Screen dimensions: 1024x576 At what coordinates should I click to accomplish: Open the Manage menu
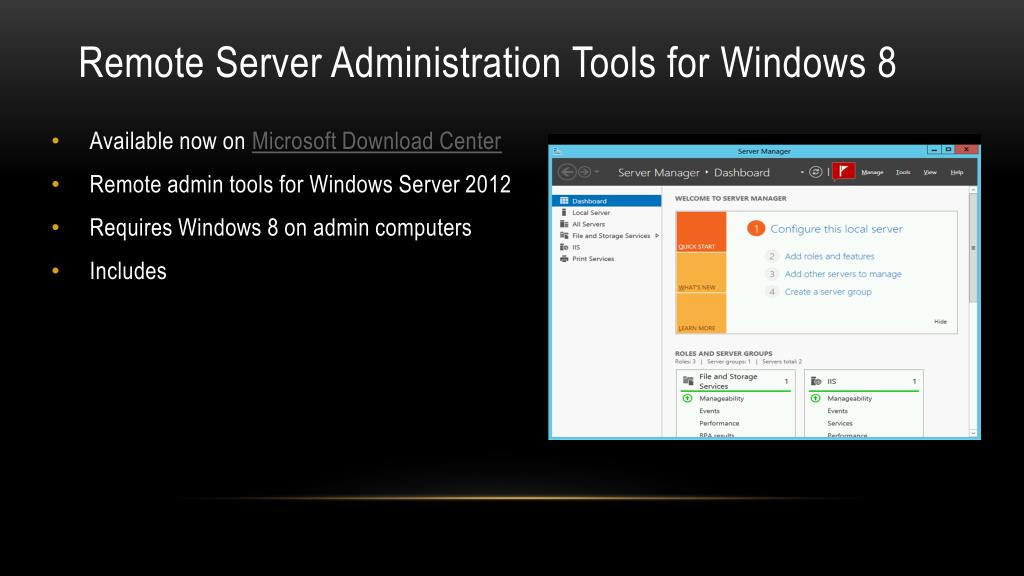coord(872,172)
